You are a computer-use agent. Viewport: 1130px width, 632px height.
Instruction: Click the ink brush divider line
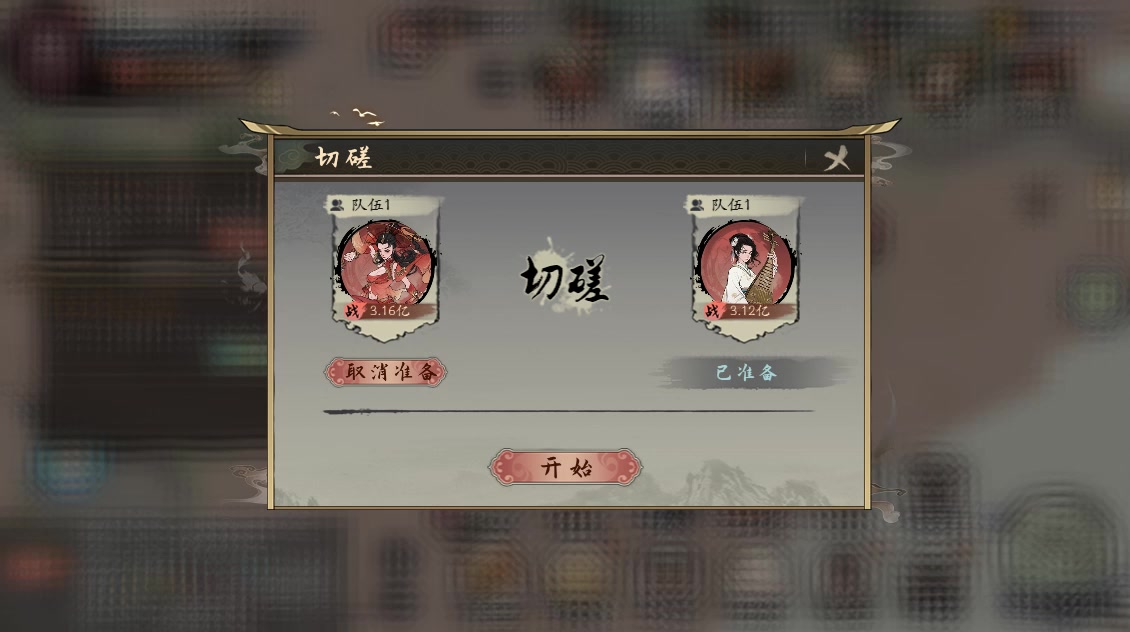point(568,411)
